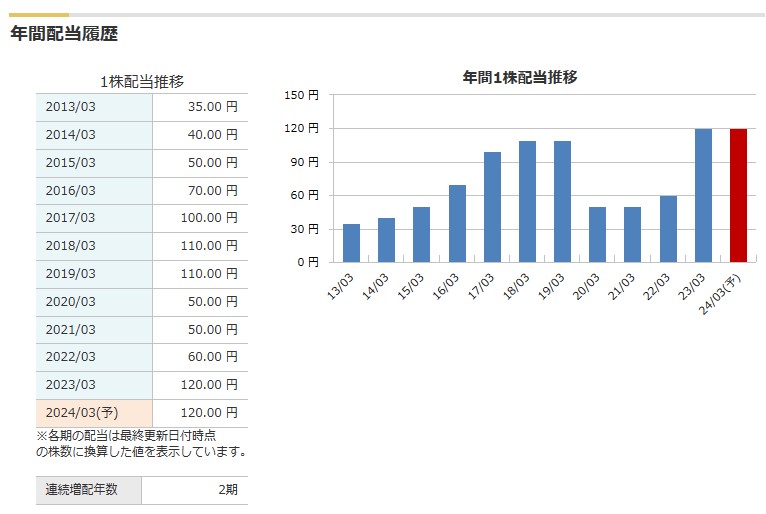Click the 16/03 bar in the chart
This screenshot has width=766, height=514.
tap(457, 223)
